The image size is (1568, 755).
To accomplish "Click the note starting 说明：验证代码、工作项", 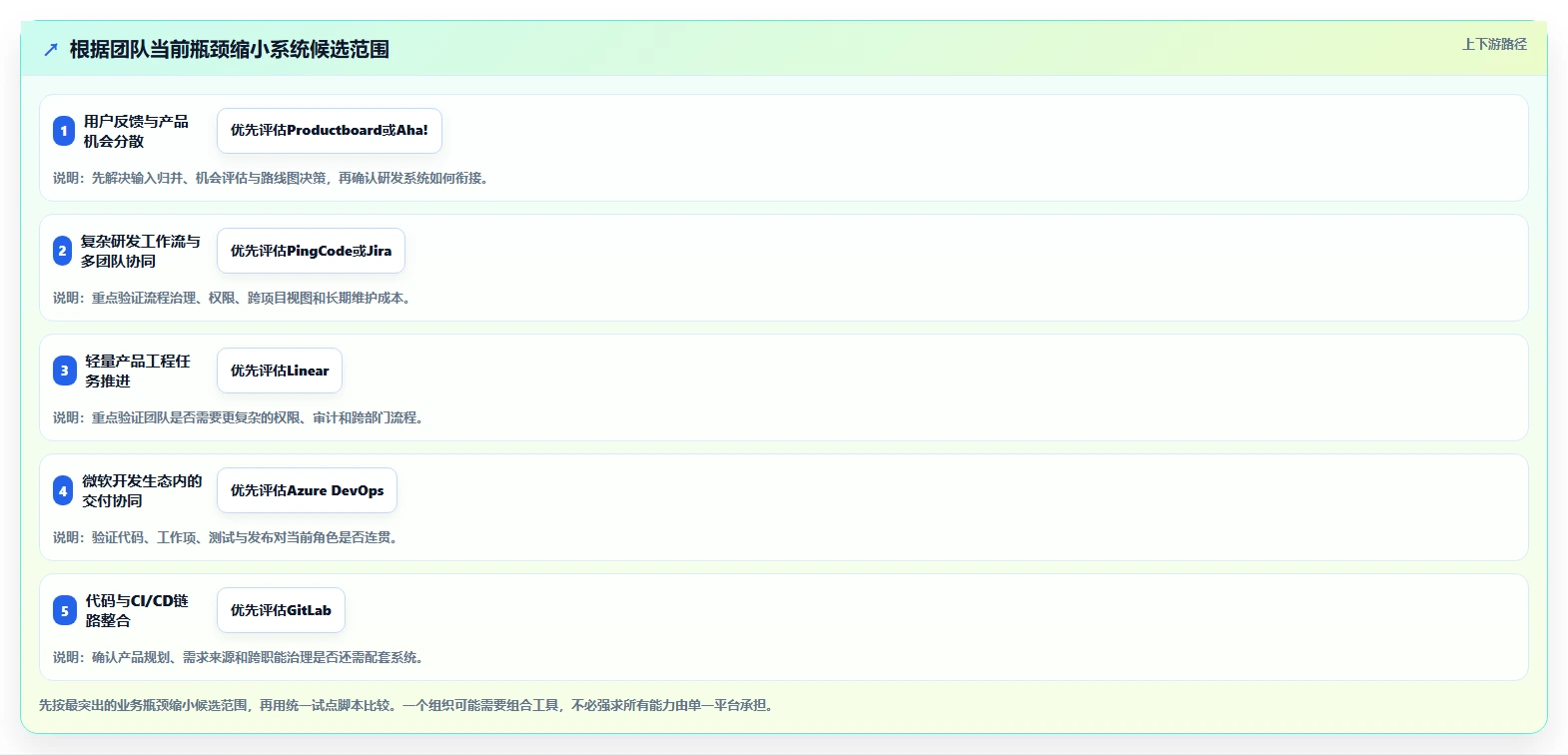I will pyautogui.click(x=228, y=537).
